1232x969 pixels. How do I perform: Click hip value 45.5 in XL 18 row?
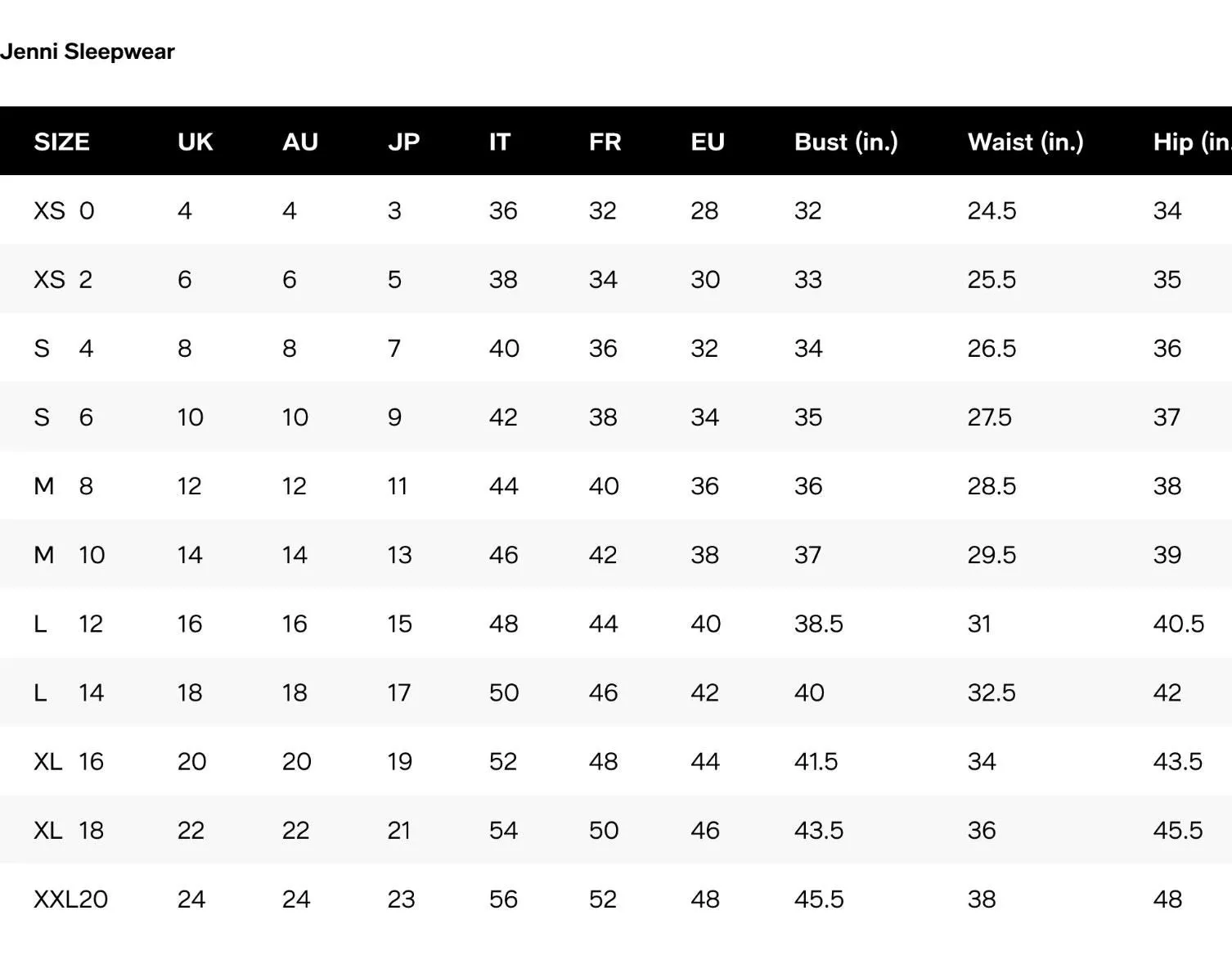tap(1178, 830)
